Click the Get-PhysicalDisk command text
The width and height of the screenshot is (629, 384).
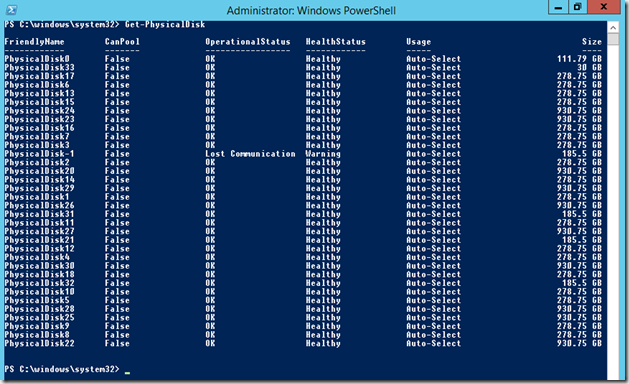(x=165, y=24)
